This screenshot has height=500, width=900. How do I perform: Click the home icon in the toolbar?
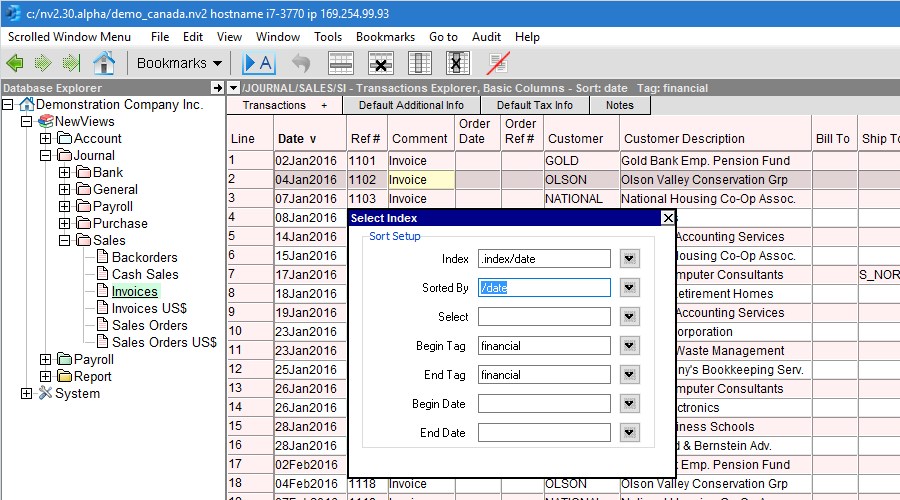point(103,63)
